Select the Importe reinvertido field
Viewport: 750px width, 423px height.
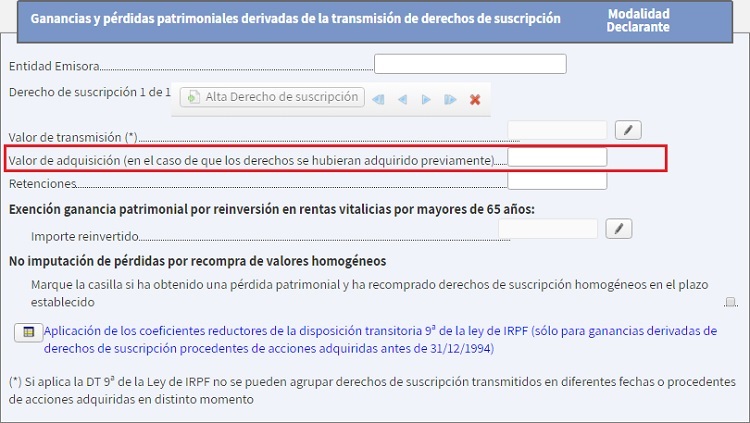coord(548,229)
